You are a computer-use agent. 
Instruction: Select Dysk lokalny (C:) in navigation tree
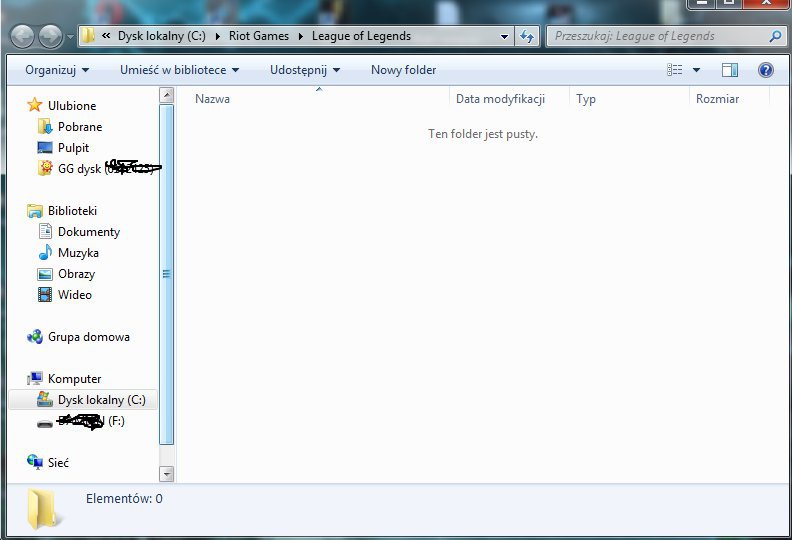(102, 400)
